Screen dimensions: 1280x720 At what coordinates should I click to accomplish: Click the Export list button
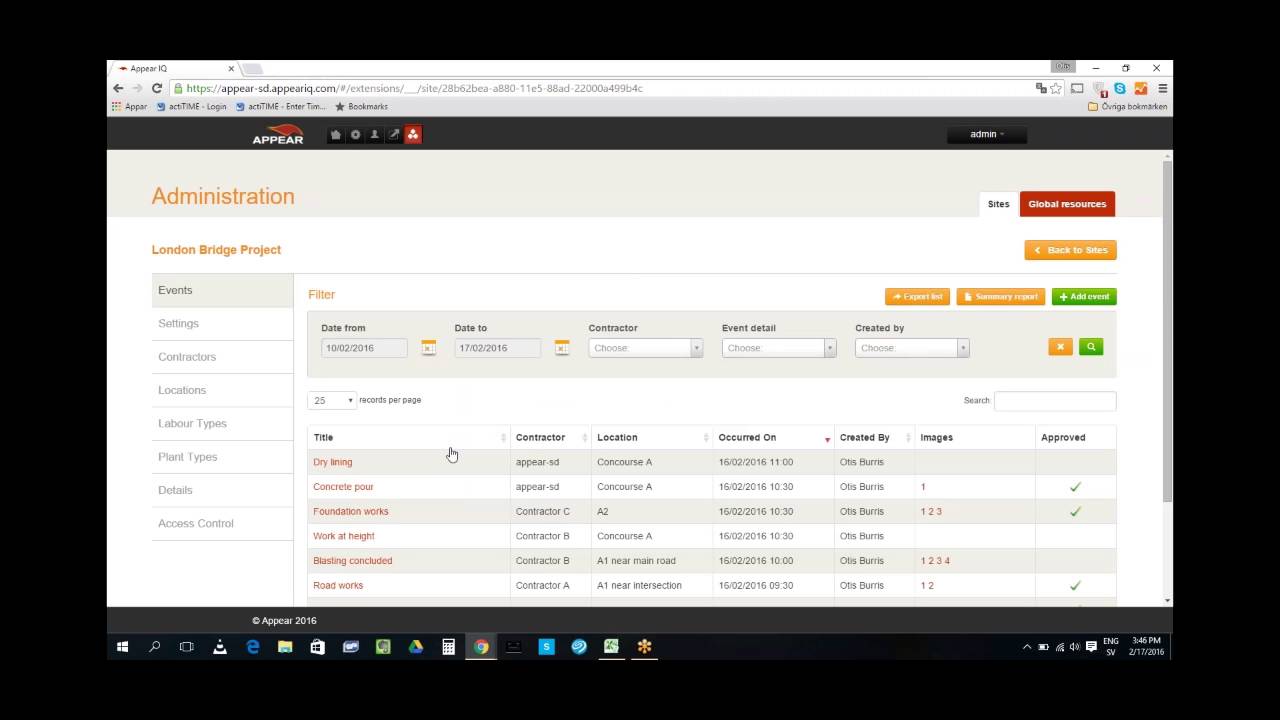point(917,297)
